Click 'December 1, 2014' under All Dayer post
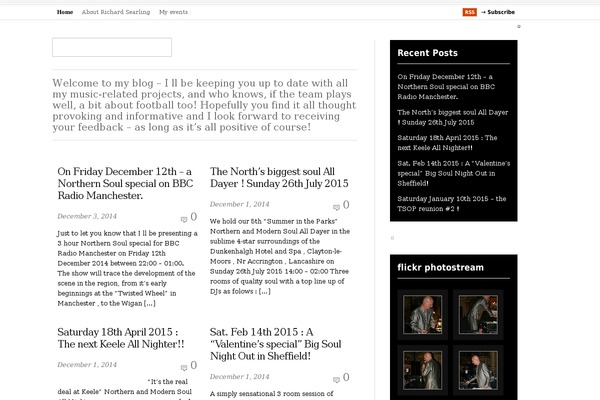This screenshot has height=400, width=600. (x=240, y=204)
